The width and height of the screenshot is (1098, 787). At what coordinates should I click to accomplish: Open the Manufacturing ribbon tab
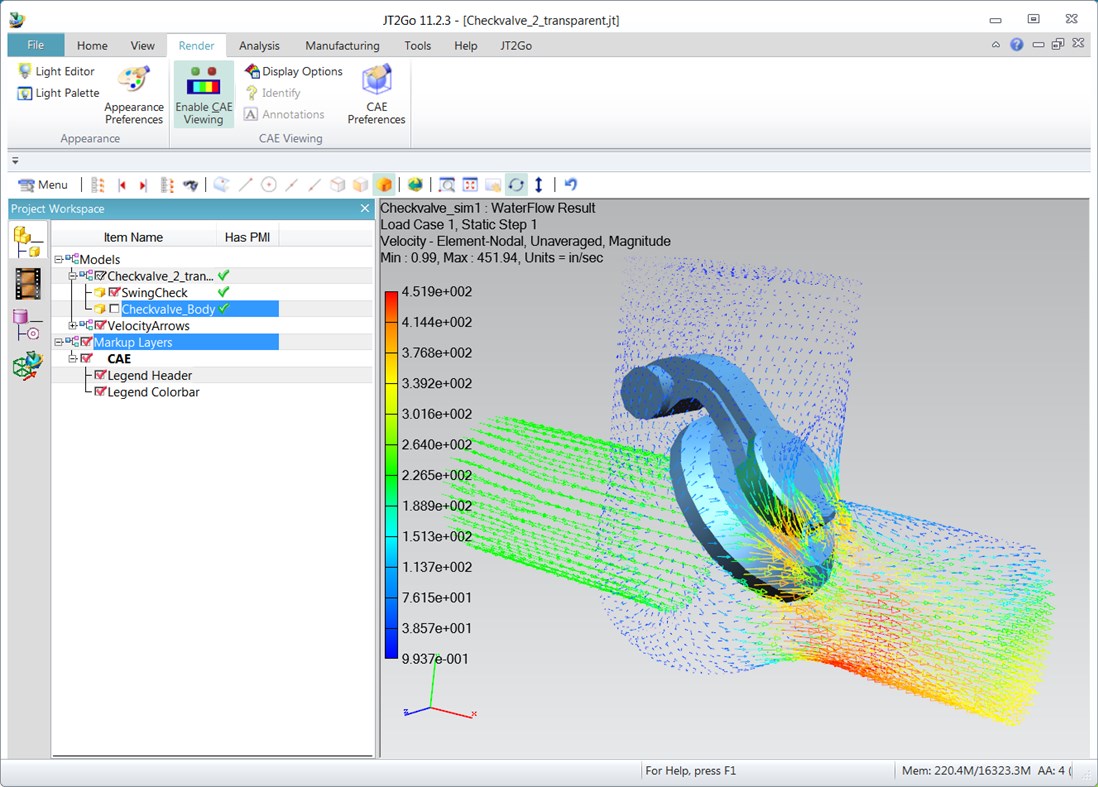(342, 45)
